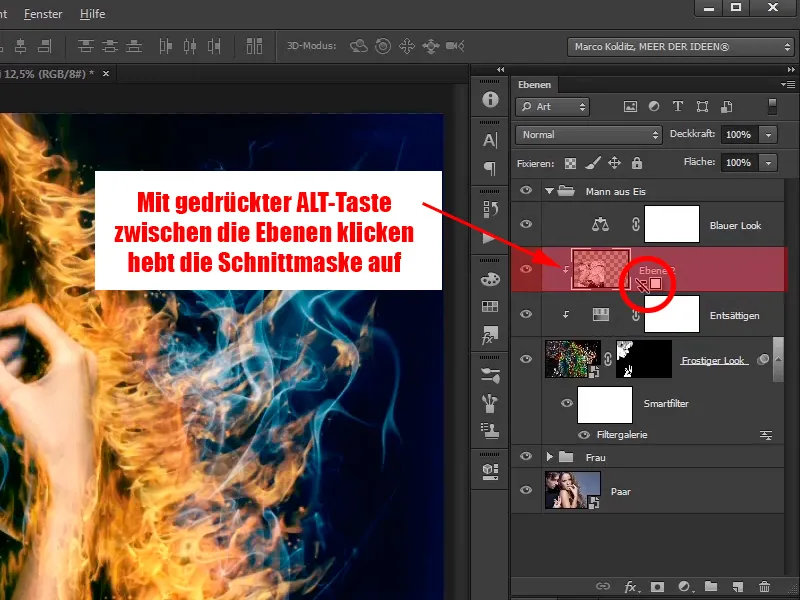The height and width of the screenshot is (600, 800).
Task: Open the layer filter type dropdown Art
Action: pos(553,107)
